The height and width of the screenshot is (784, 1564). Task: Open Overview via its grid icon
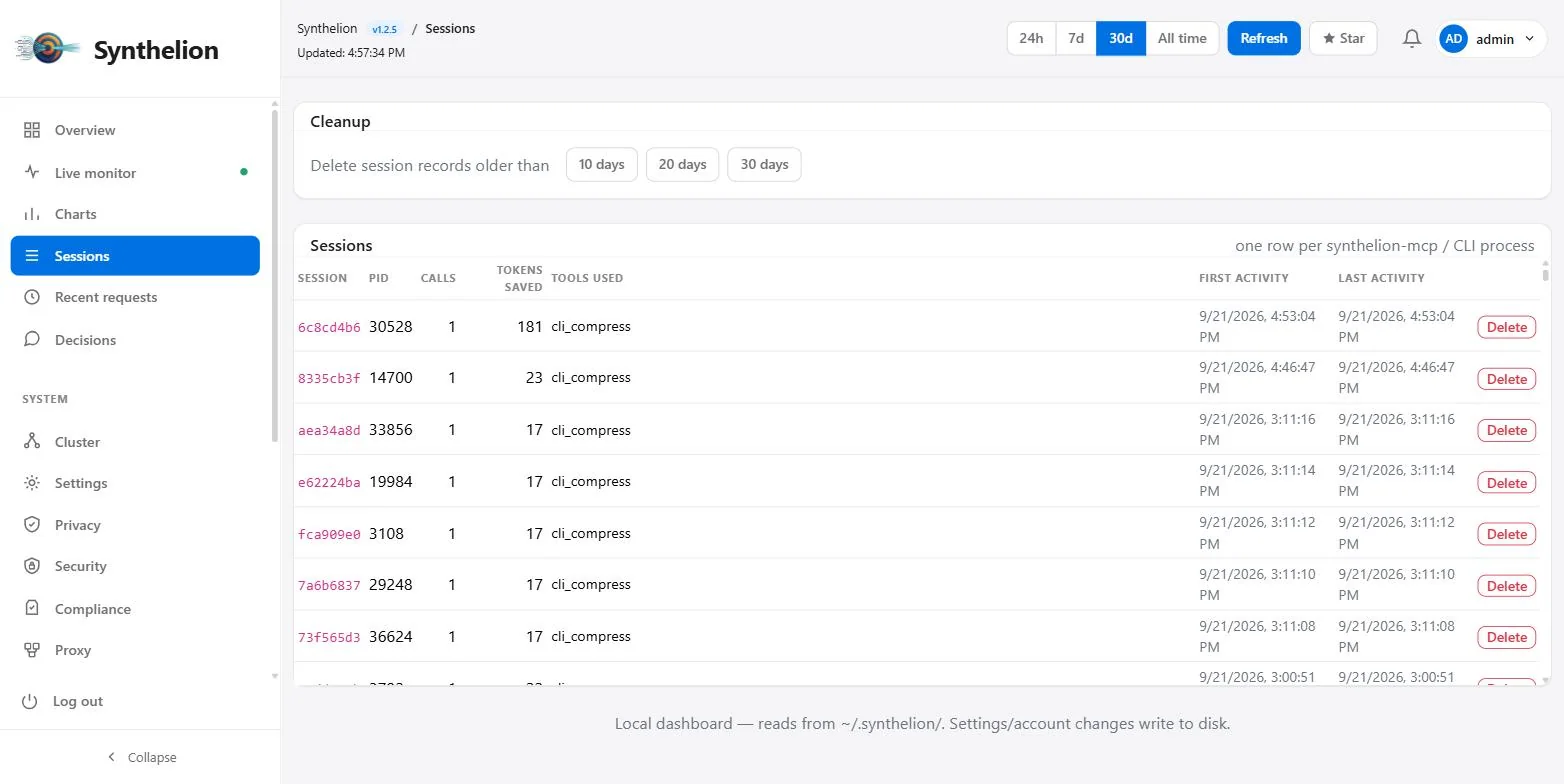point(32,130)
